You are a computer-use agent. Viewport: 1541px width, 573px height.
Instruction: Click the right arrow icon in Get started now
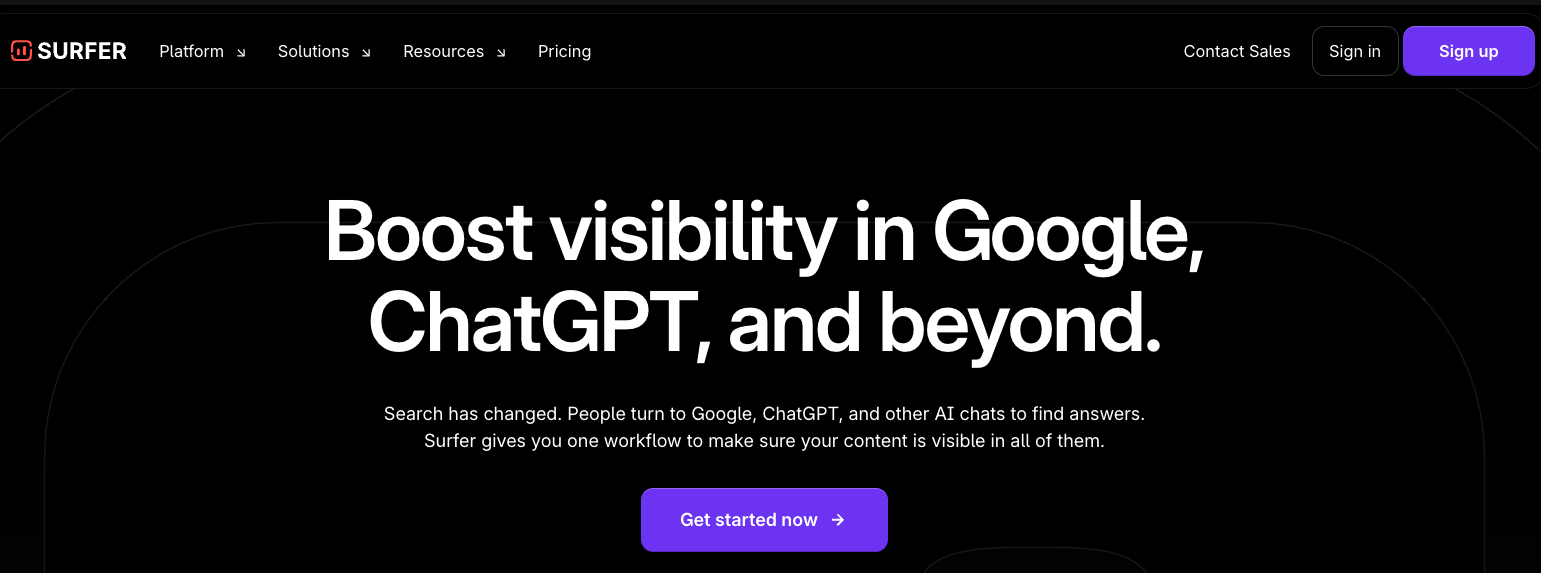pos(838,520)
